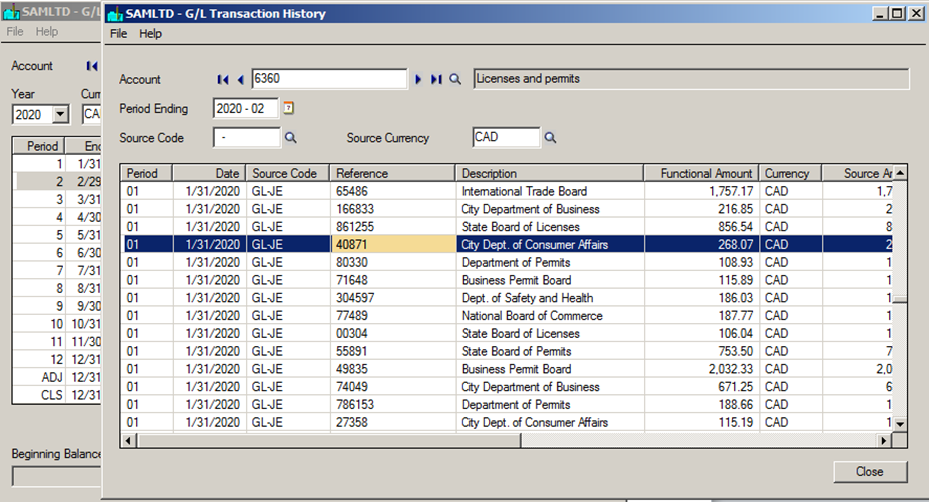Click the Currency column header
This screenshot has height=502, width=929.
coord(790,173)
